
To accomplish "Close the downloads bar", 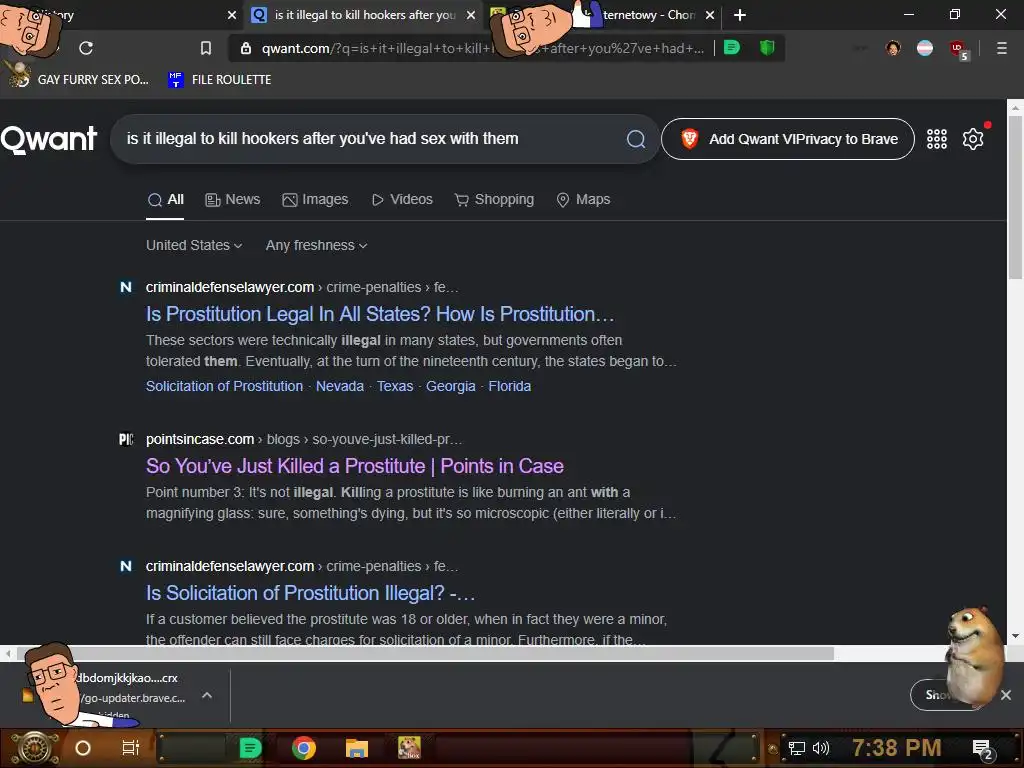I will tap(1006, 696).
